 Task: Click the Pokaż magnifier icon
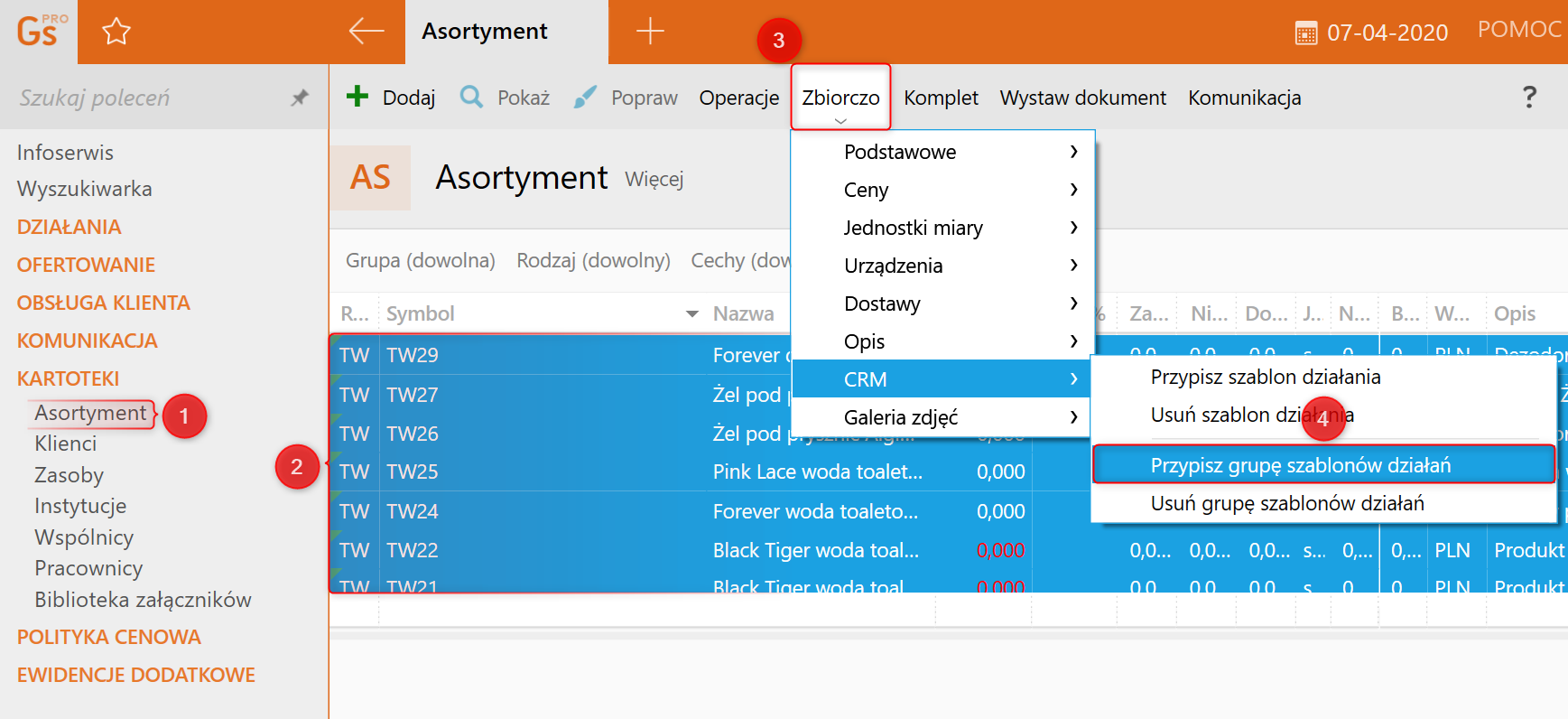[x=471, y=97]
